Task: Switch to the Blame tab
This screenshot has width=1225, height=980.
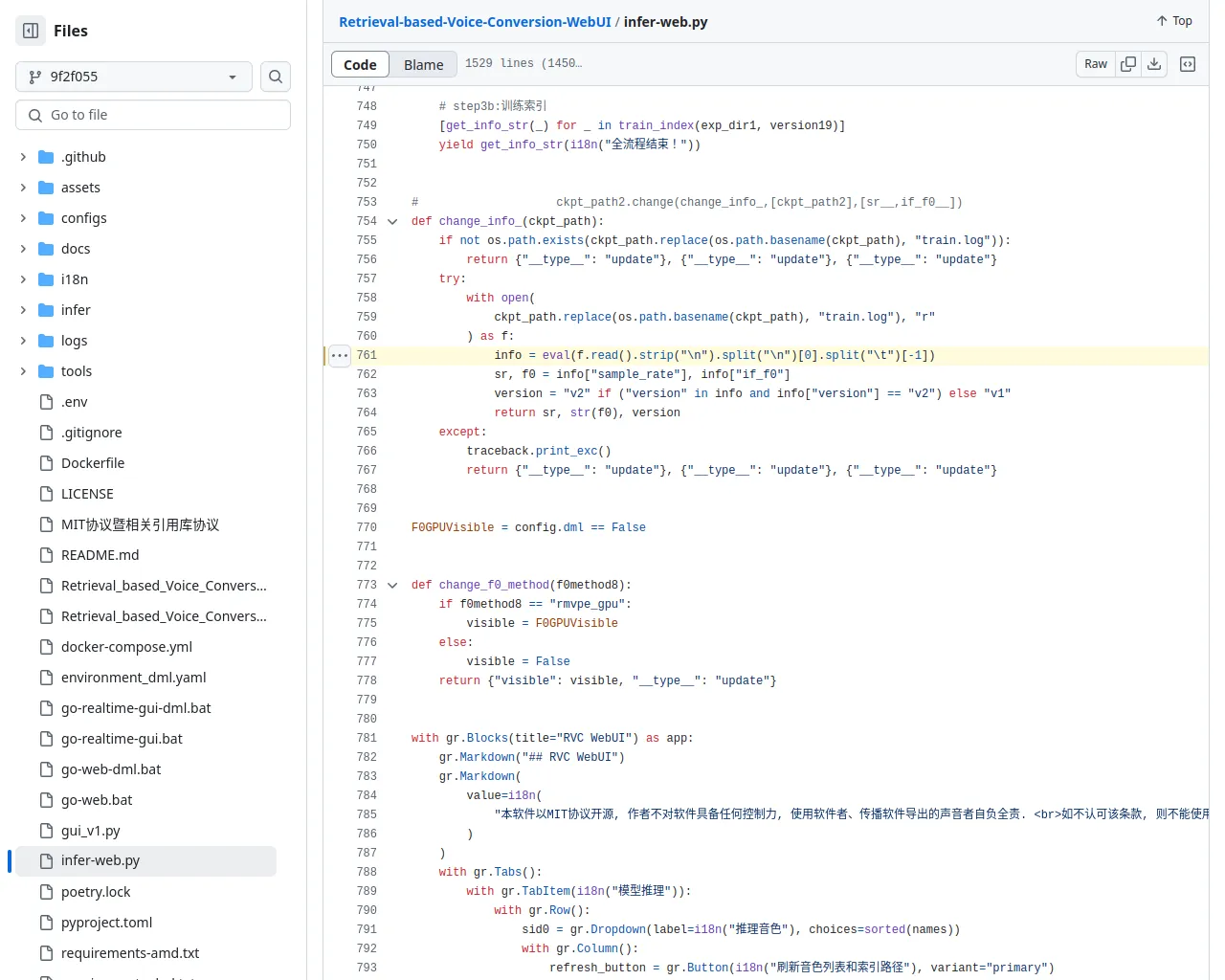Action: [x=423, y=64]
